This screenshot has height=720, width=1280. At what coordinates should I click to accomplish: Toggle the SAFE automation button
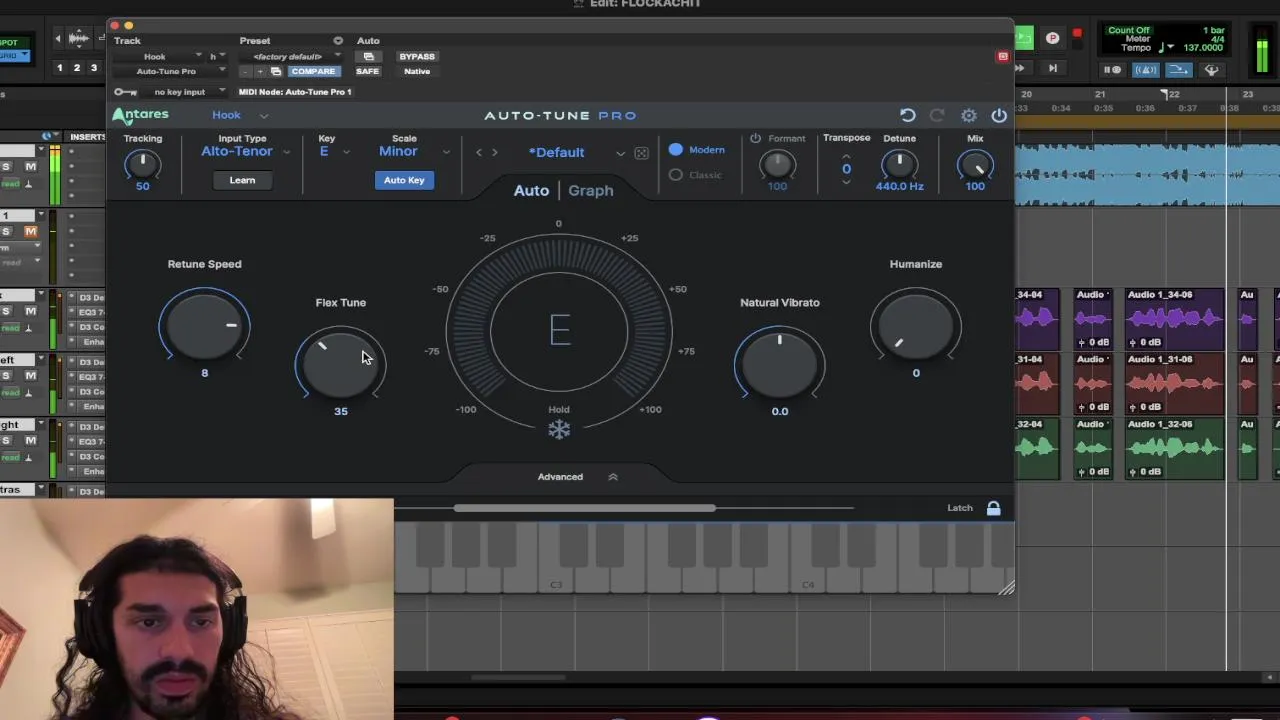point(367,71)
